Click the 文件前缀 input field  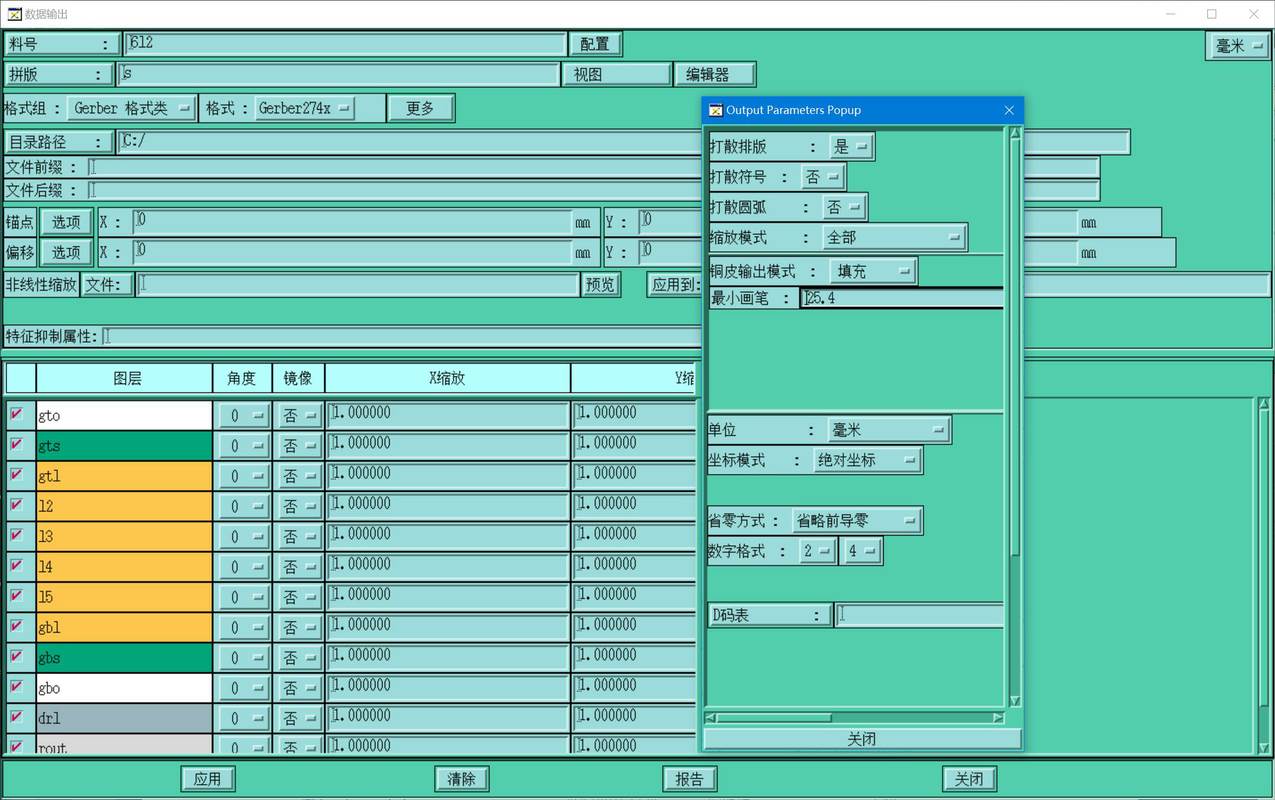[593, 167]
